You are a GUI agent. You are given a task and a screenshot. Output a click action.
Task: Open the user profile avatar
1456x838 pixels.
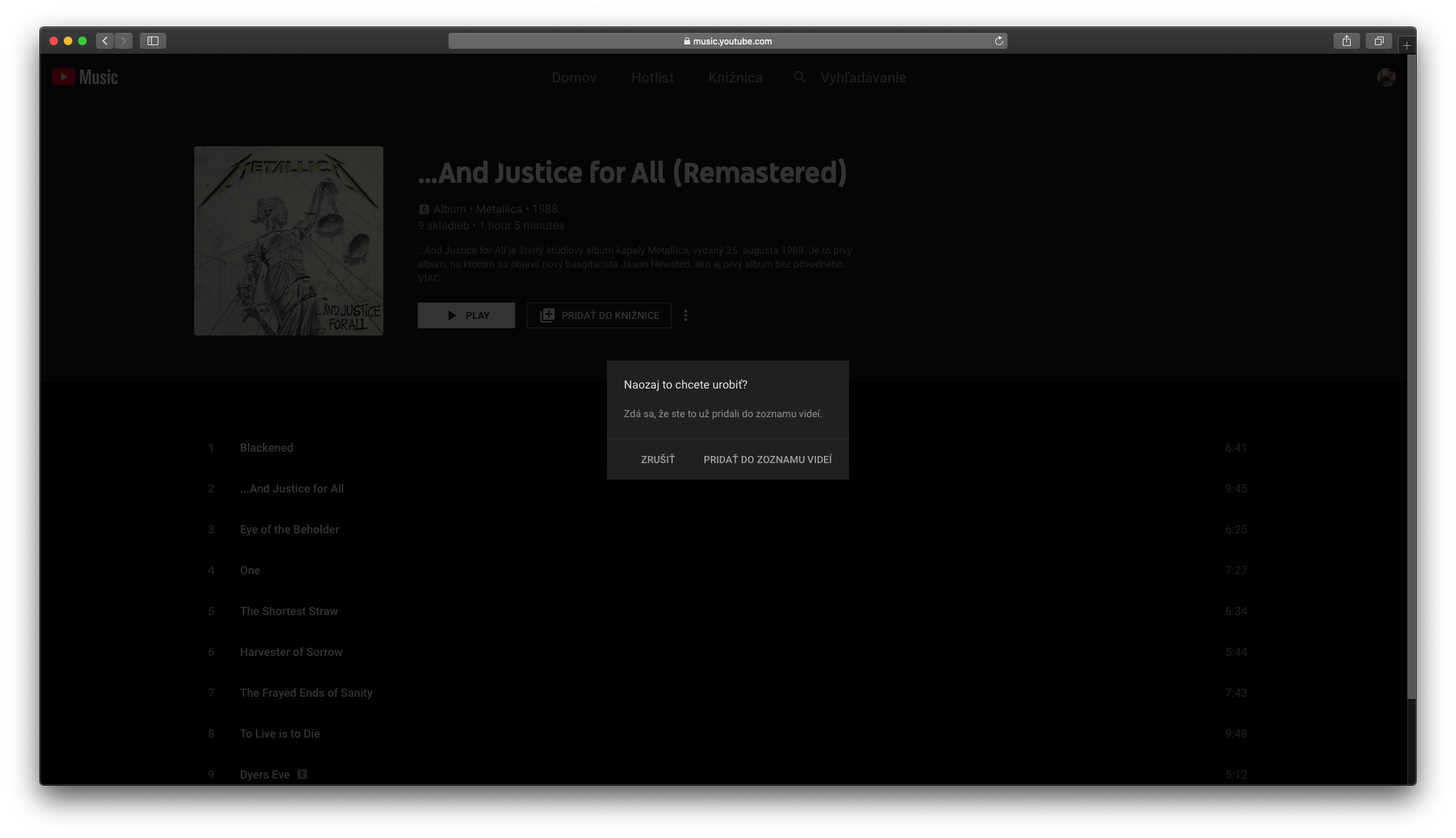pyautogui.click(x=1386, y=77)
